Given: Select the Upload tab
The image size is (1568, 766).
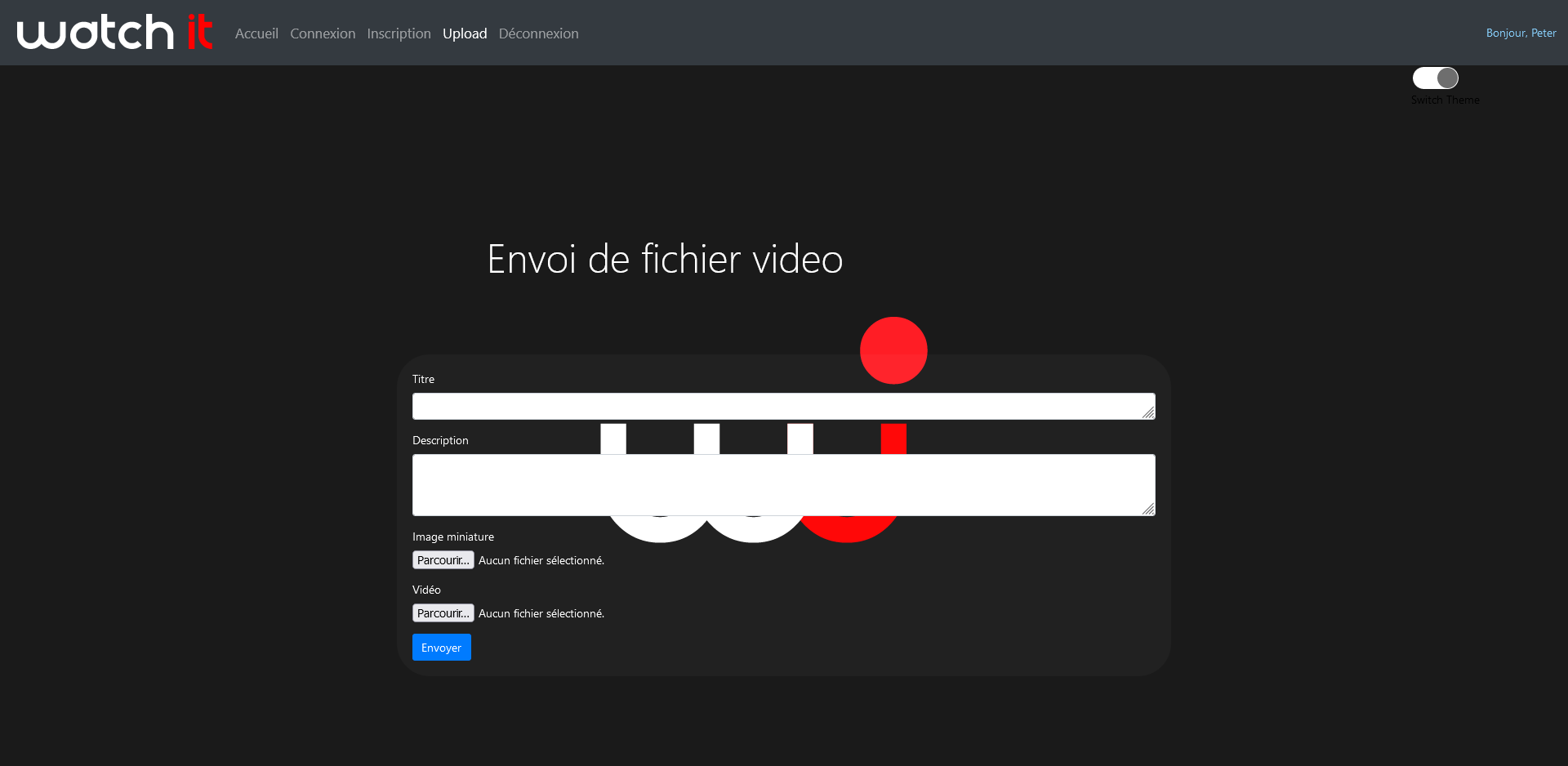Looking at the screenshot, I should (x=465, y=33).
